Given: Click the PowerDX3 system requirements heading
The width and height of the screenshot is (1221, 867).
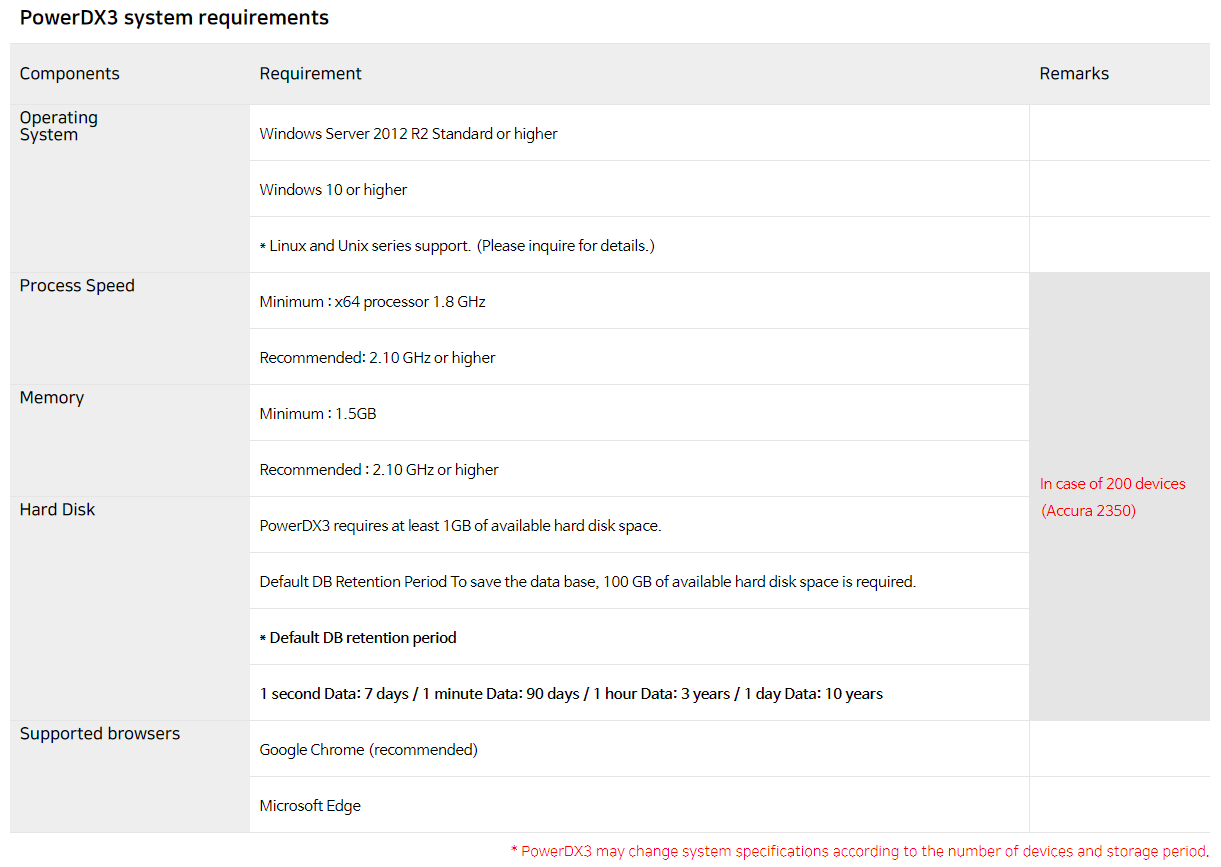Looking at the screenshot, I should 174,18.
